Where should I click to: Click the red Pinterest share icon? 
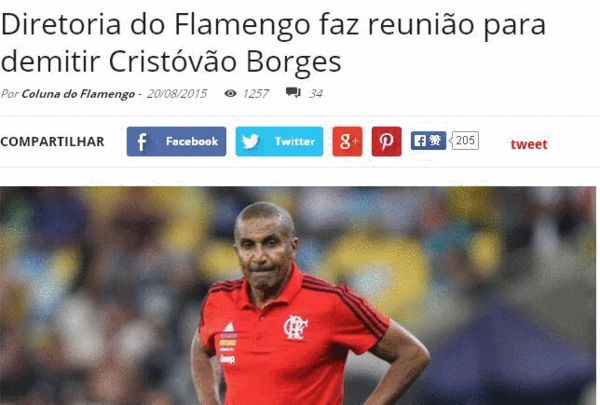pyautogui.click(x=386, y=141)
